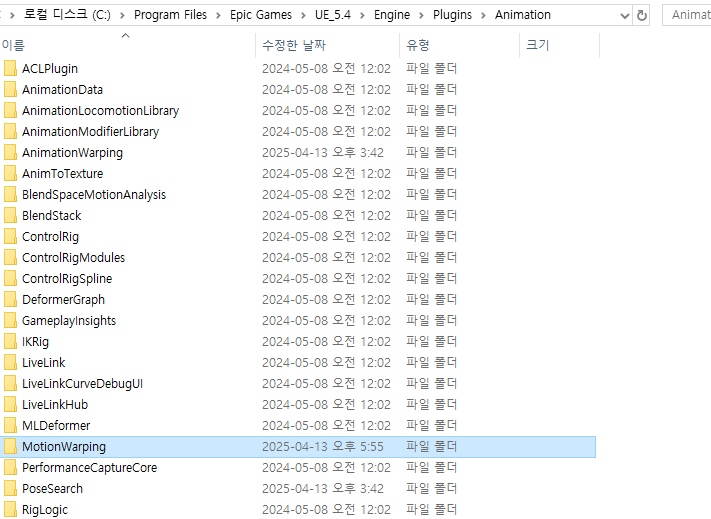
Task: Go to 로컬 디스크 (C:) breadcrumb
Action: [67, 15]
